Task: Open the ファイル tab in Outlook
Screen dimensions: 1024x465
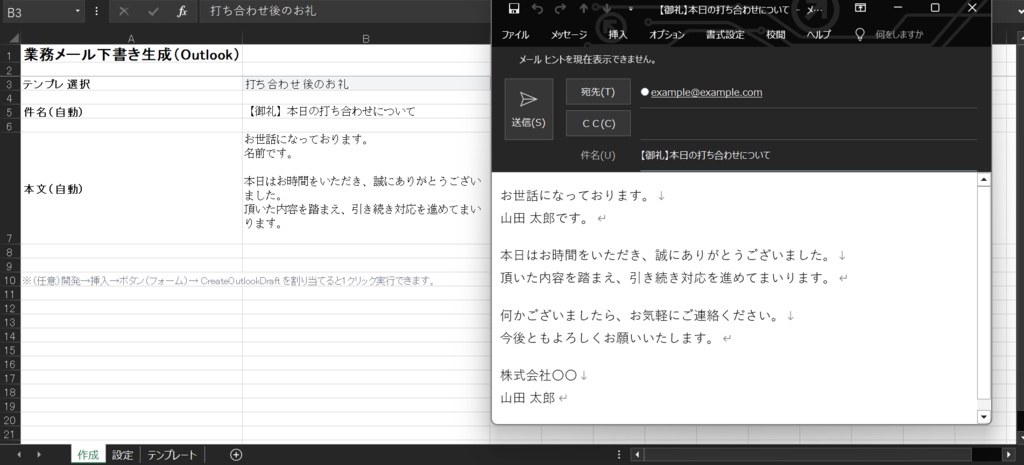Action: pyautogui.click(x=515, y=35)
